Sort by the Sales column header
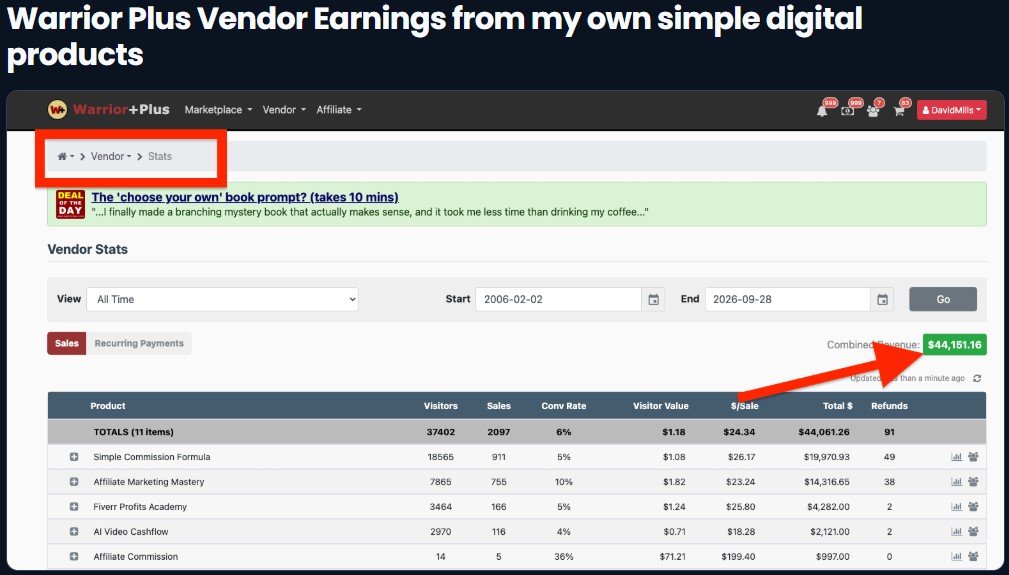Screen dimensions: 1009x575 pos(499,406)
